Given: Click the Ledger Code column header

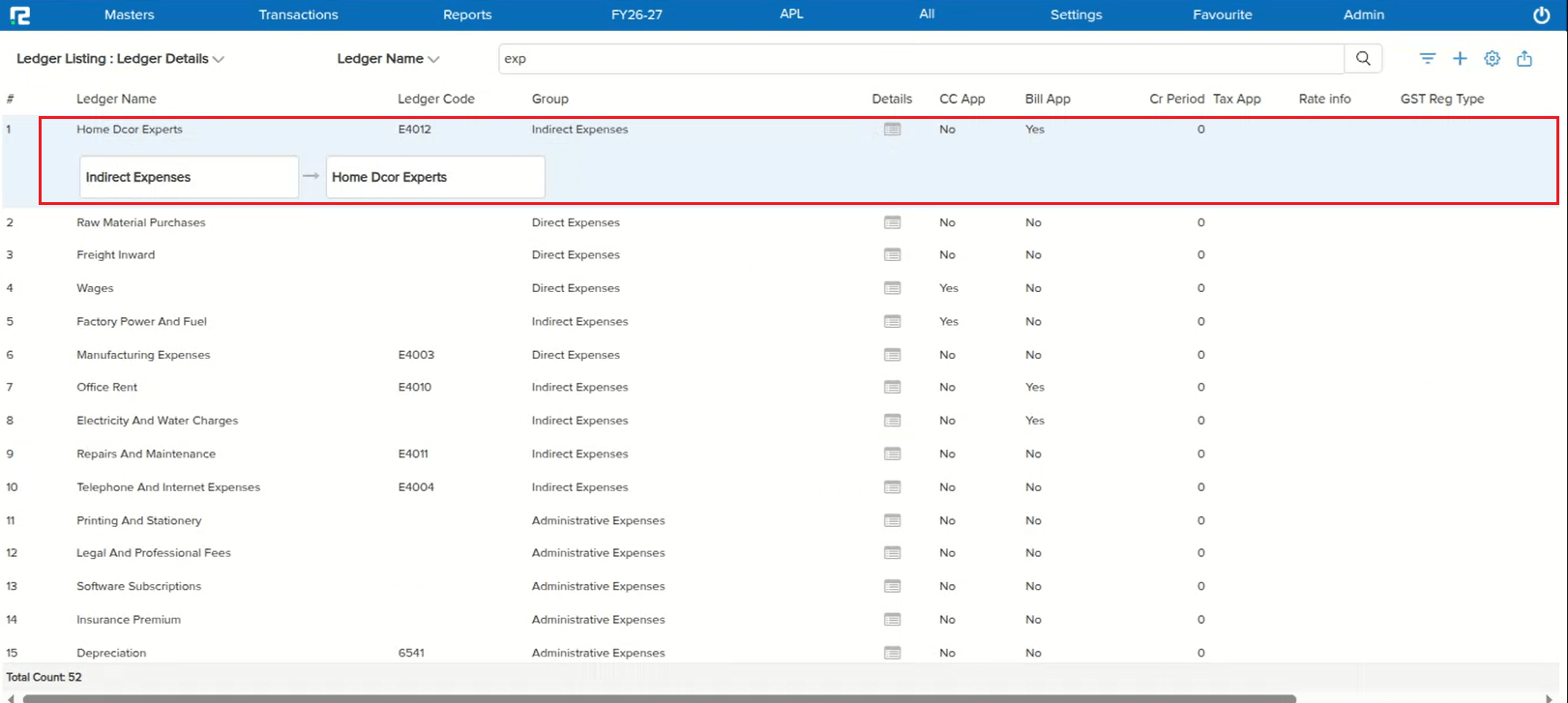Looking at the screenshot, I should (436, 99).
